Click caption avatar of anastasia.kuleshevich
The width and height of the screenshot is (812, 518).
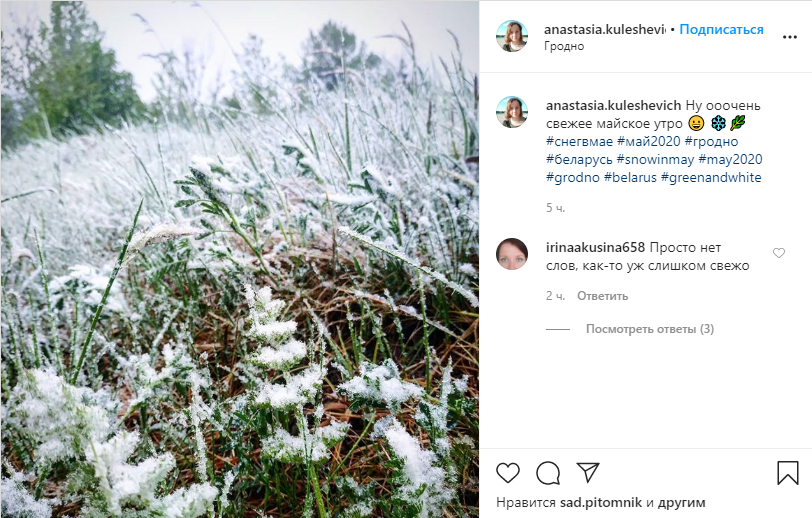point(512,112)
